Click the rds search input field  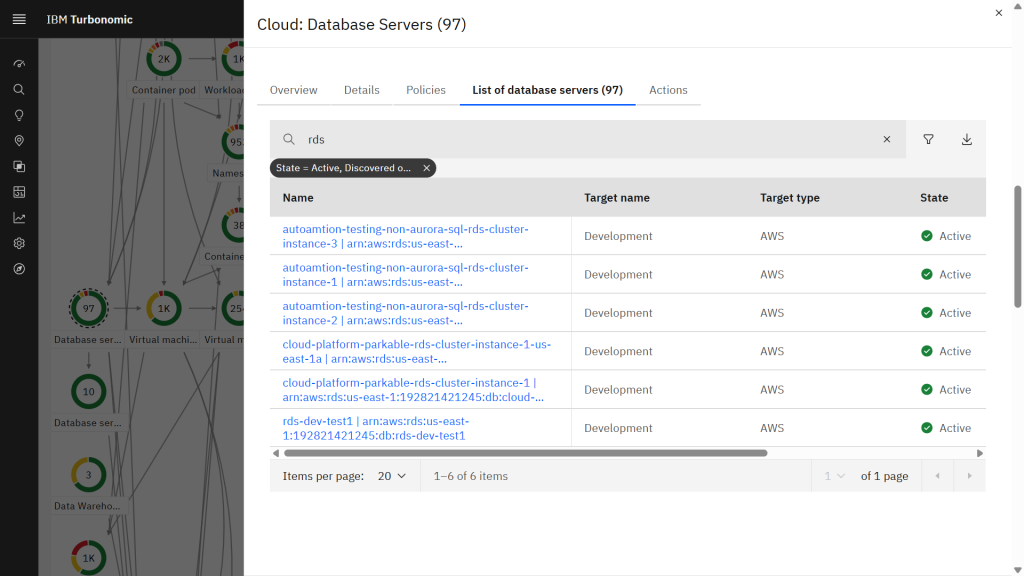click(588, 139)
